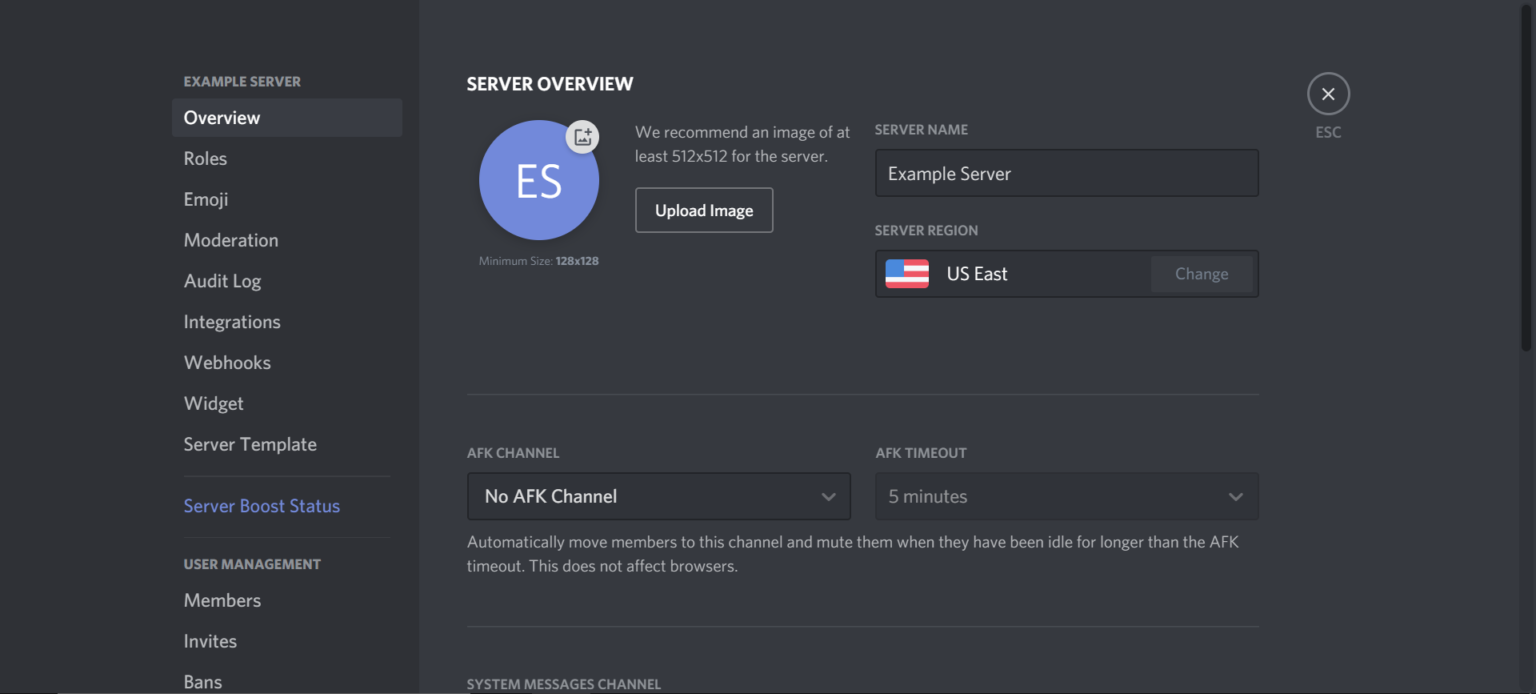Screen dimensions: 1536x694
Task: Click the ESC close icon
Action: (1328, 93)
